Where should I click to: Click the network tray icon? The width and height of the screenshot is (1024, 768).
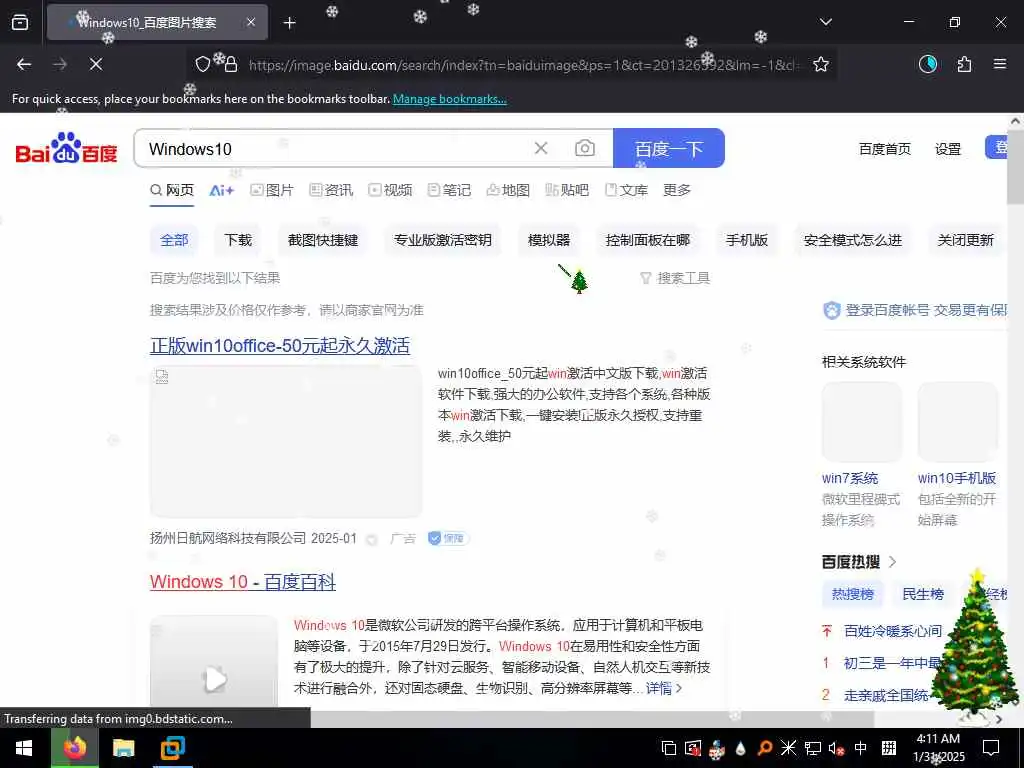point(812,748)
